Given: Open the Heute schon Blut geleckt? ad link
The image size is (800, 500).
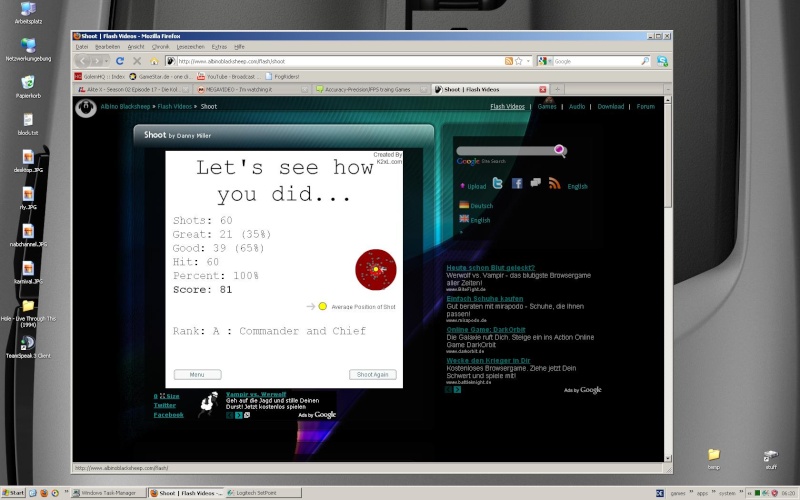Looking at the screenshot, I should click(x=490, y=267).
